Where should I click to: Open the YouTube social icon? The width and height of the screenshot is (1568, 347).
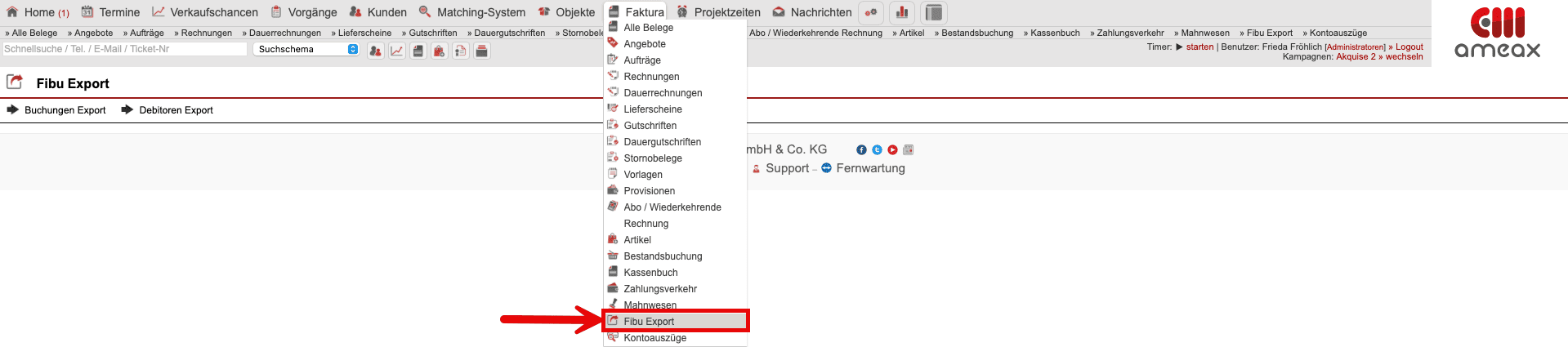tap(892, 150)
